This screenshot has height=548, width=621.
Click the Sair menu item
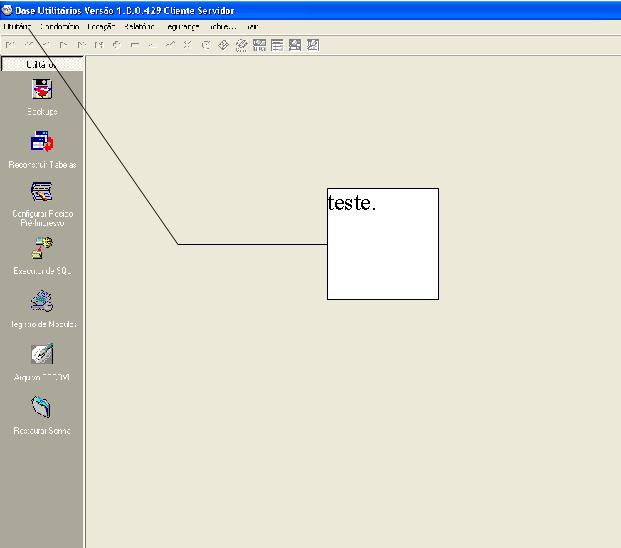coord(252,26)
